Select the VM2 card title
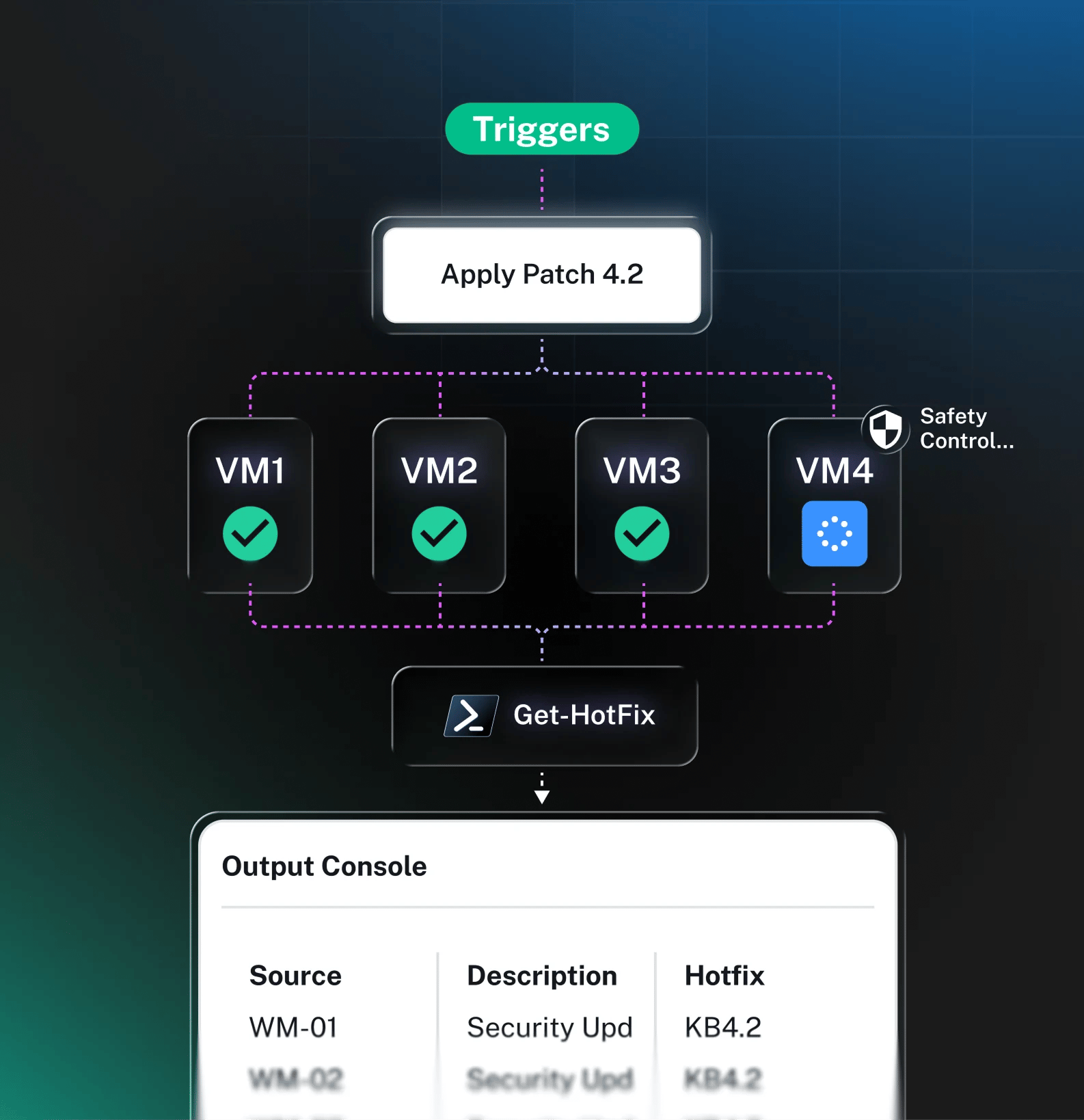This screenshot has height=1120, width=1084. click(439, 470)
